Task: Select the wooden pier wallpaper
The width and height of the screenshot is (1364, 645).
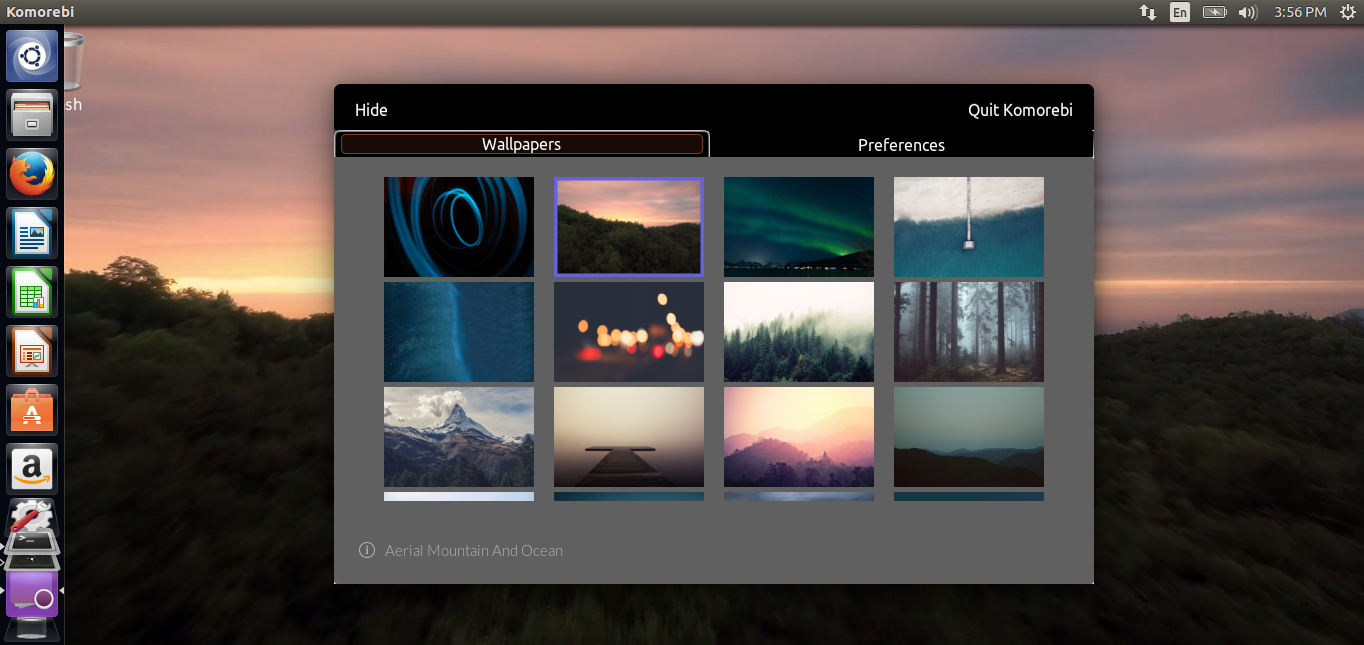Action: click(x=629, y=437)
